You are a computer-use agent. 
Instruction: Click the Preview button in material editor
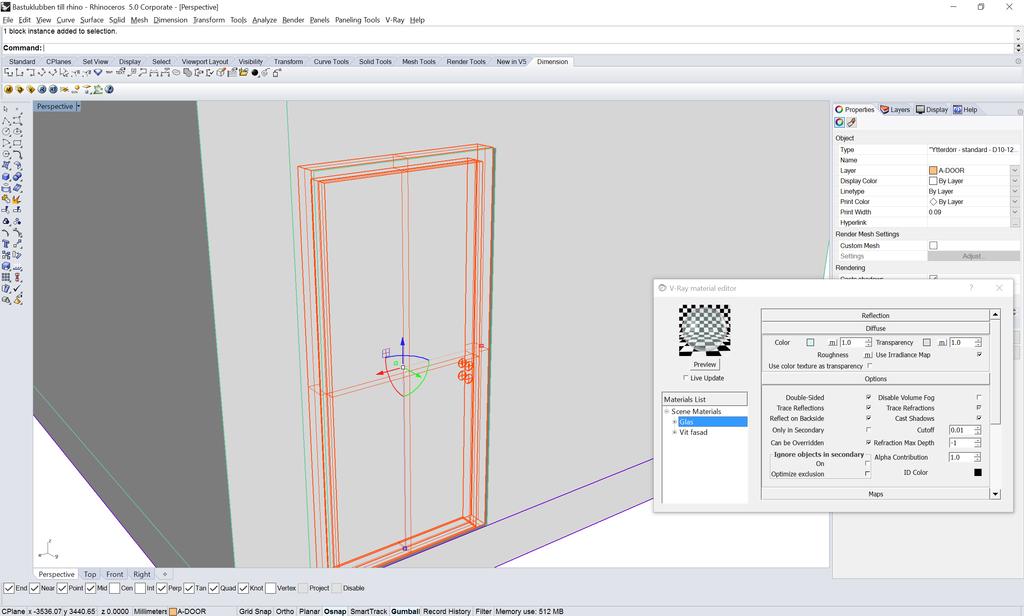coord(705,365)
